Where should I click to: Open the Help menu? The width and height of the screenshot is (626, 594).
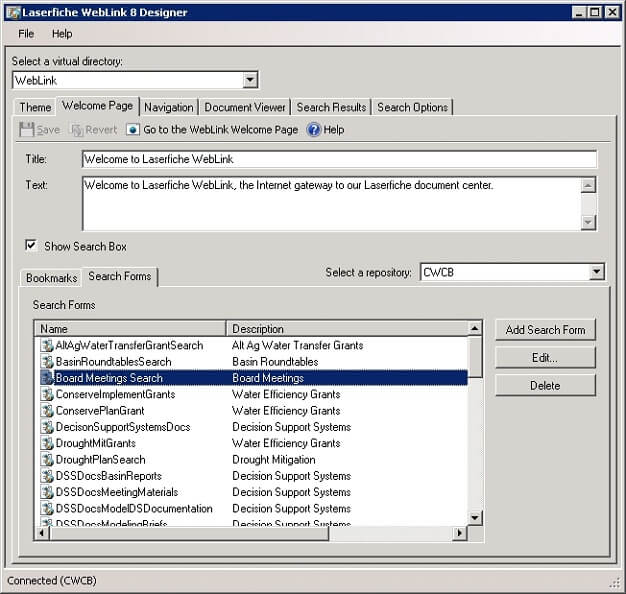(62, 34)
